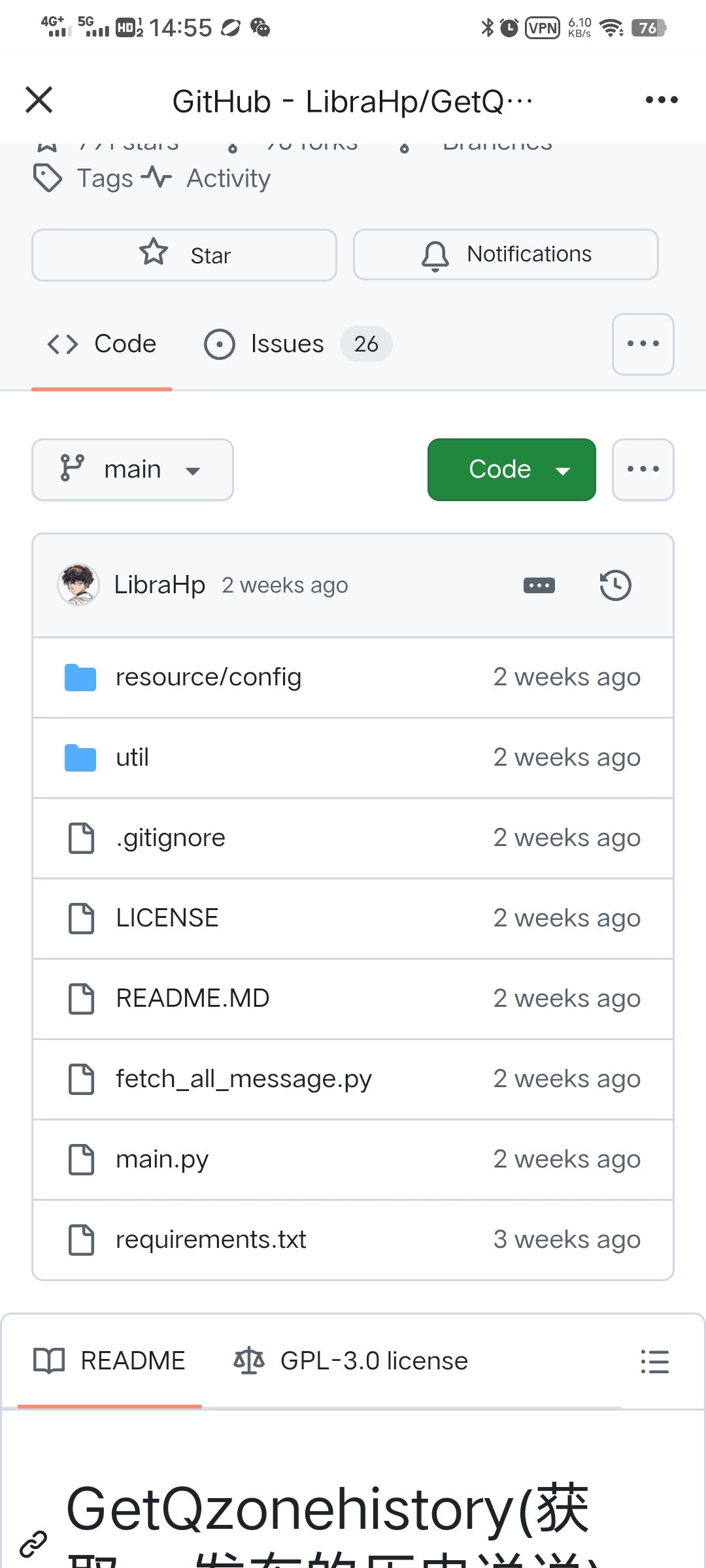Click the commit time next to LibraHp
706x1568 pixels.
[x=285, y=585]
